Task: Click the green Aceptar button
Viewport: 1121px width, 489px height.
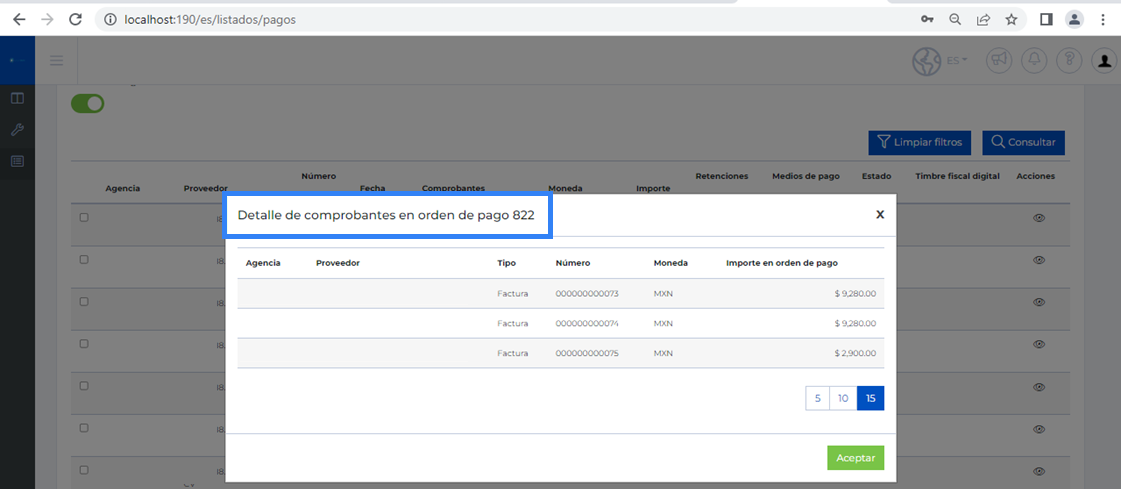Action: pyautogui.click(x=855, y=458)
